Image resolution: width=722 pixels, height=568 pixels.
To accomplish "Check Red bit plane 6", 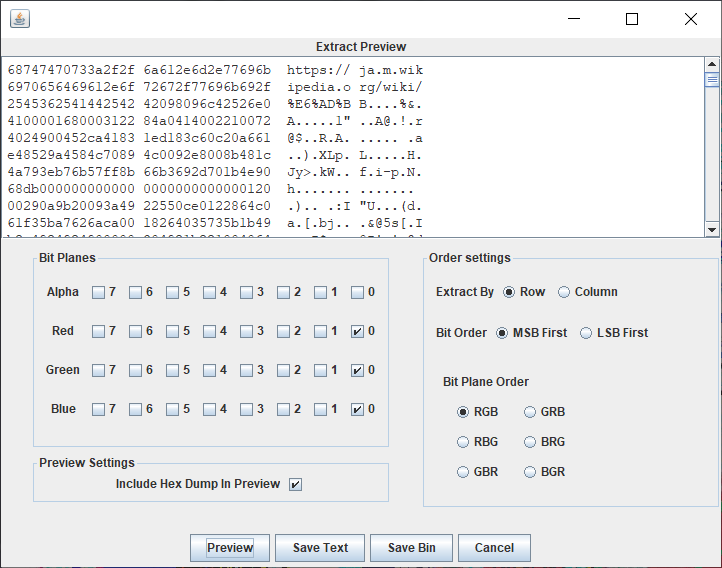I will point(135,331).
